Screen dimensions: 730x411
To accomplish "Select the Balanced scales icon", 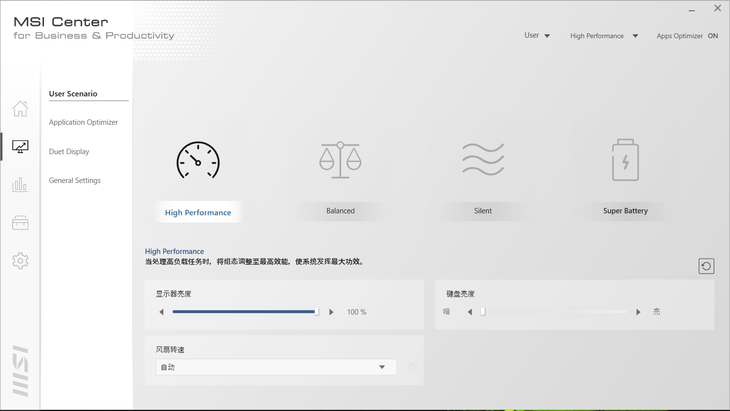I will [340, 160].
